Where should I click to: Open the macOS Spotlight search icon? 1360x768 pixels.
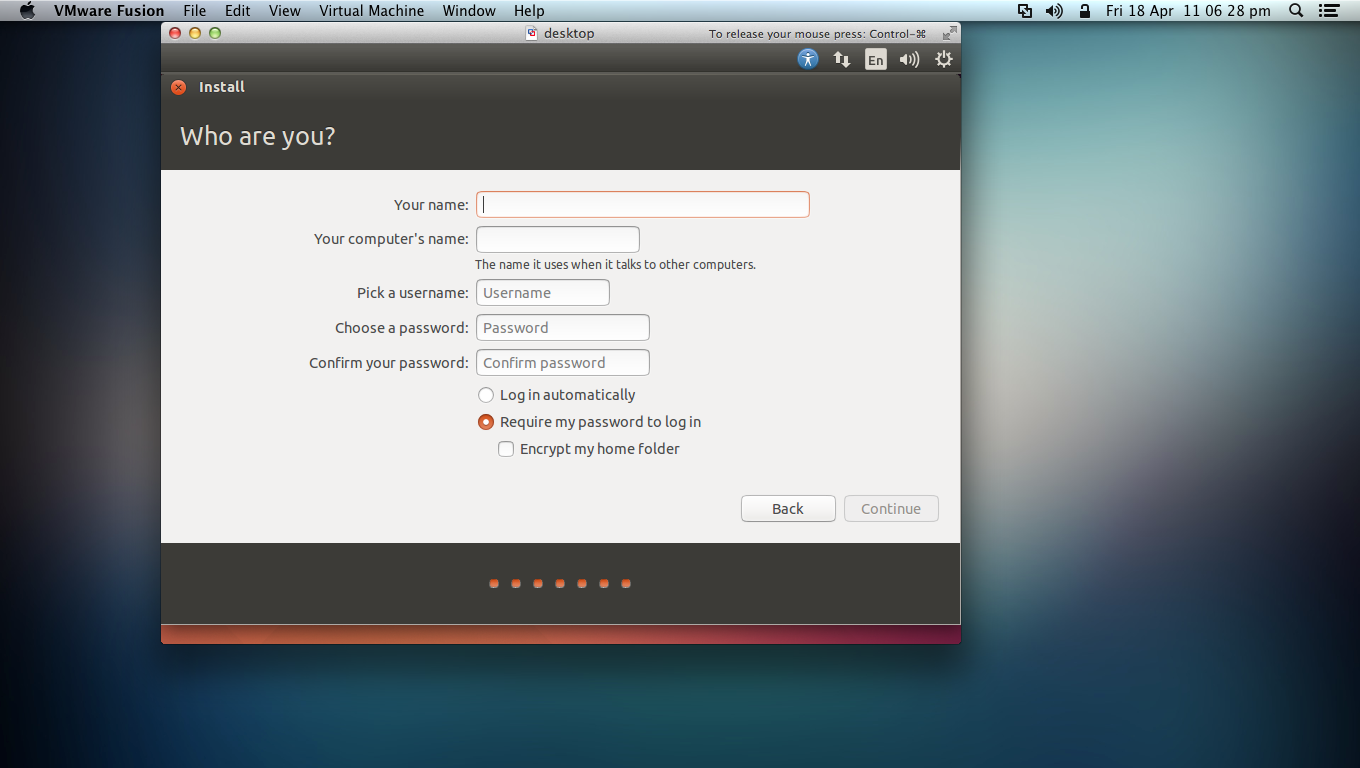pos(1296,11)
